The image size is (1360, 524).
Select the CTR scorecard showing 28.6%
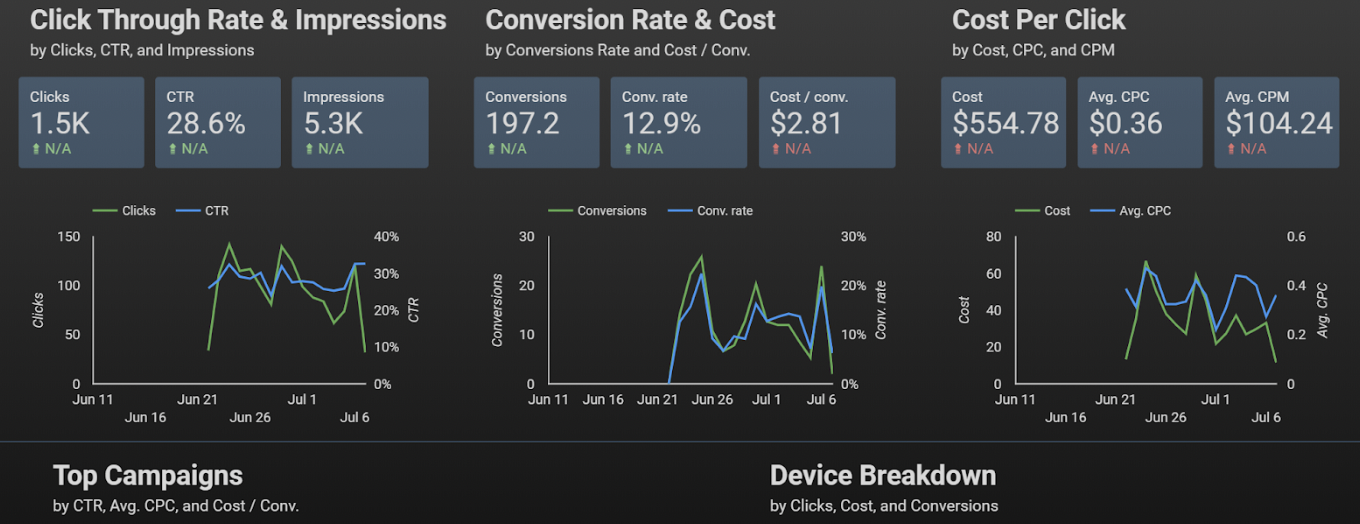pyautogui.click(x=218, y=122)
